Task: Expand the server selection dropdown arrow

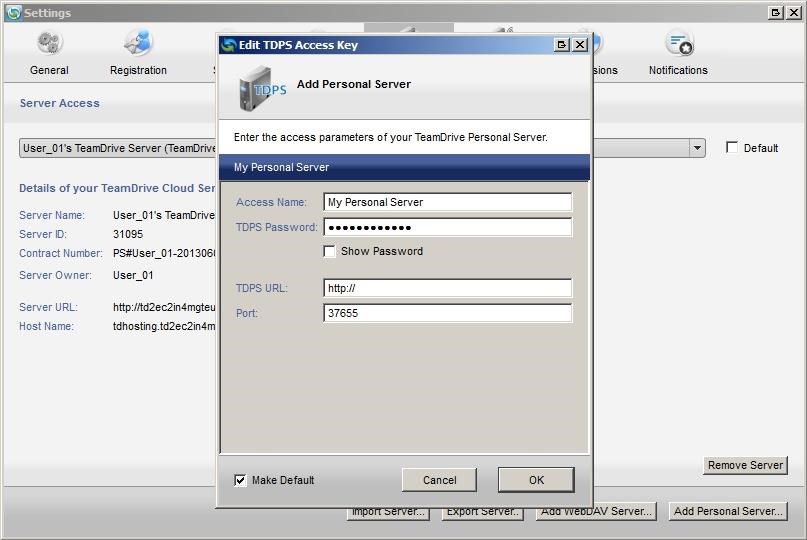Action: pos(697,148)
